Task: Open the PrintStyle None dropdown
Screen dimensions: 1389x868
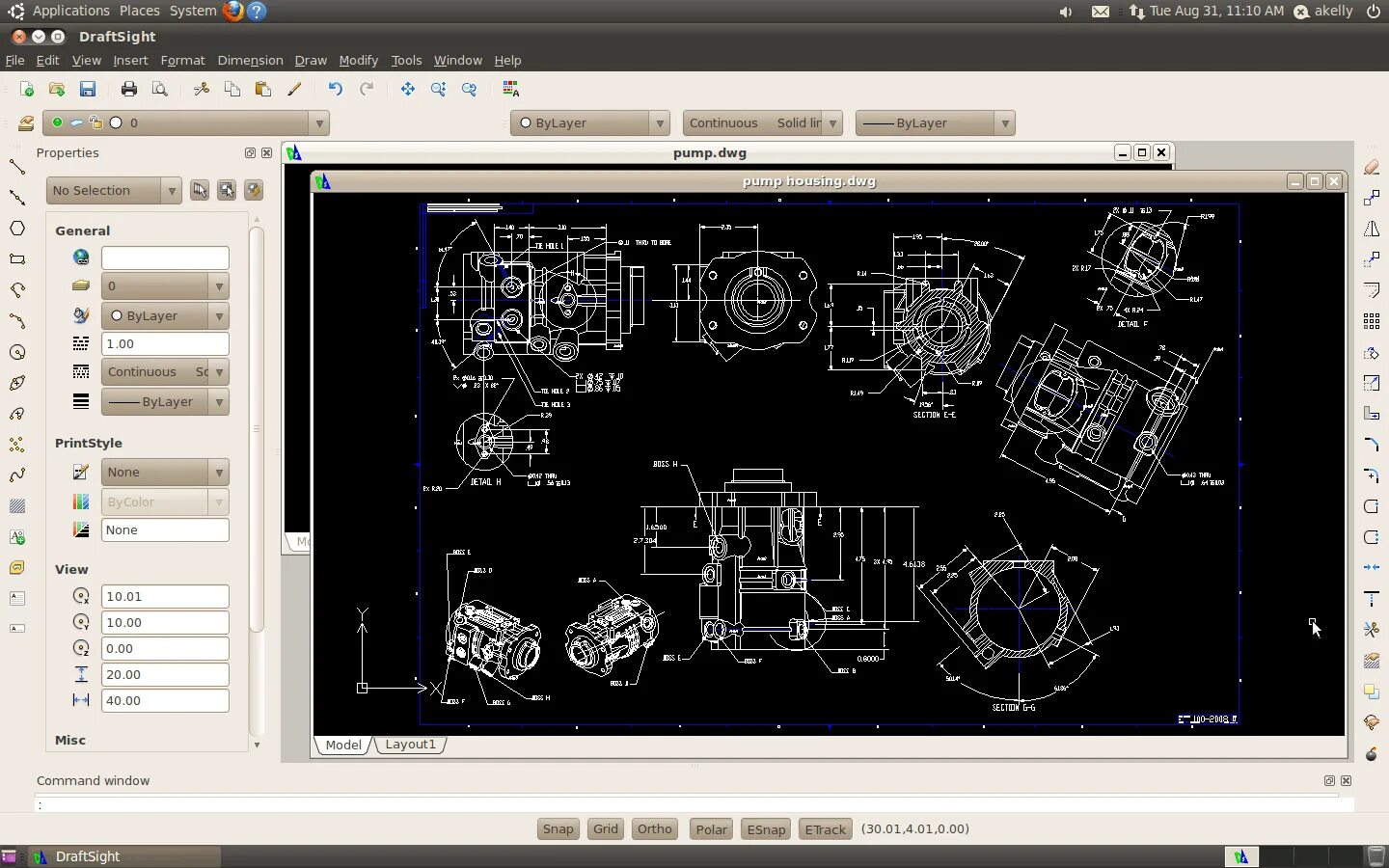Action: pyautogui.click(x=165, y=473)
